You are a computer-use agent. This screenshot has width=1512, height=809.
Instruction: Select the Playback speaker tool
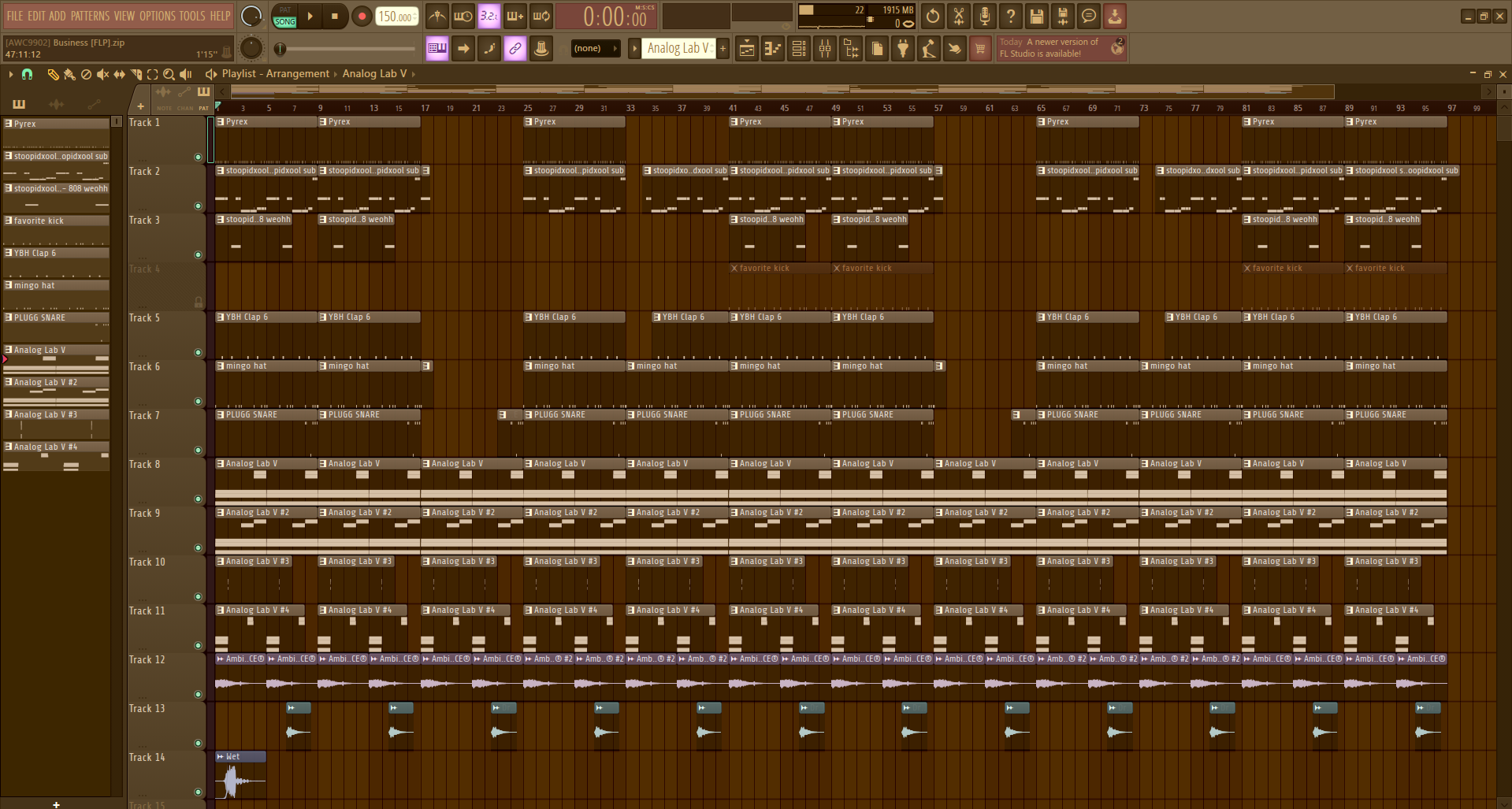point(186,74)
